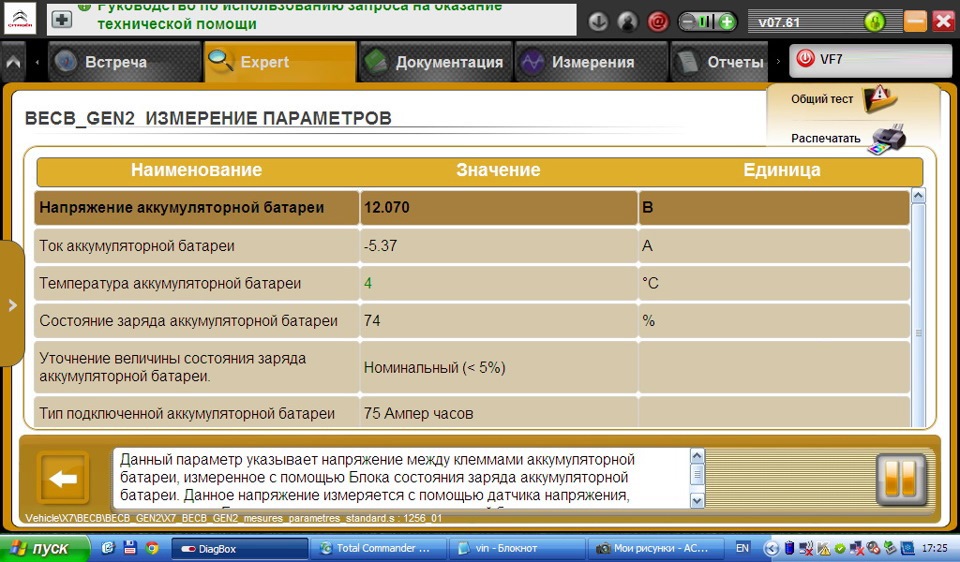
Task: Select the Напряжение аккумуляторной батареи row
Action: (x=471, y=208)
